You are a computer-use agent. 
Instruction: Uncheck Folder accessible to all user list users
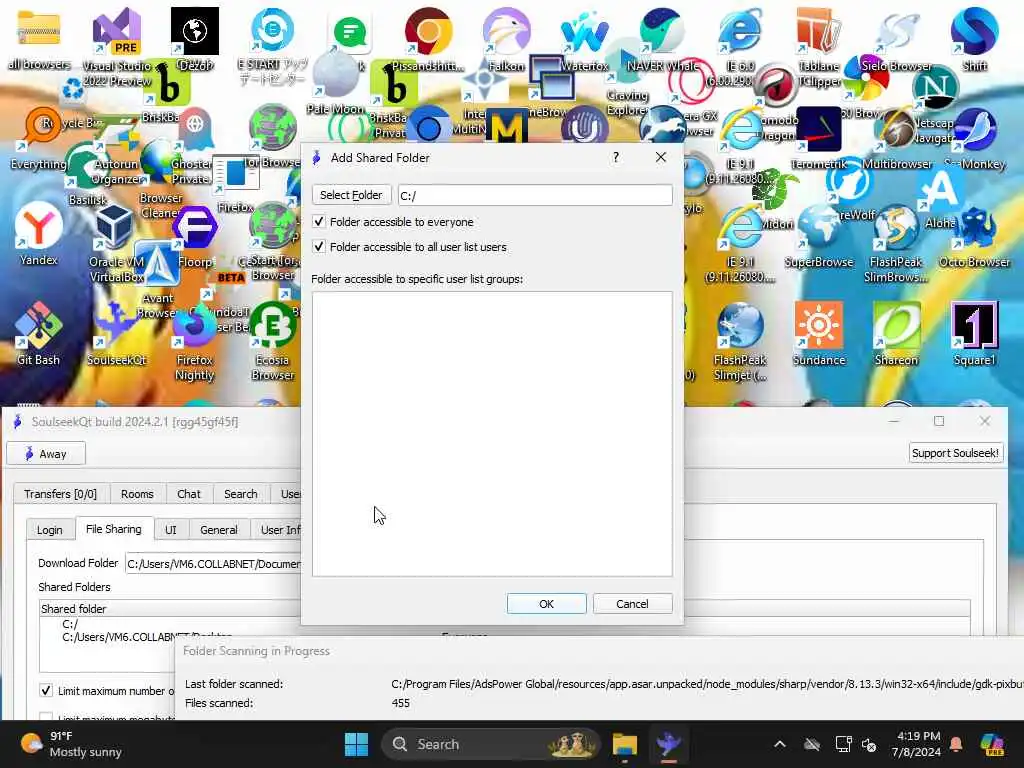coord(319,247)
